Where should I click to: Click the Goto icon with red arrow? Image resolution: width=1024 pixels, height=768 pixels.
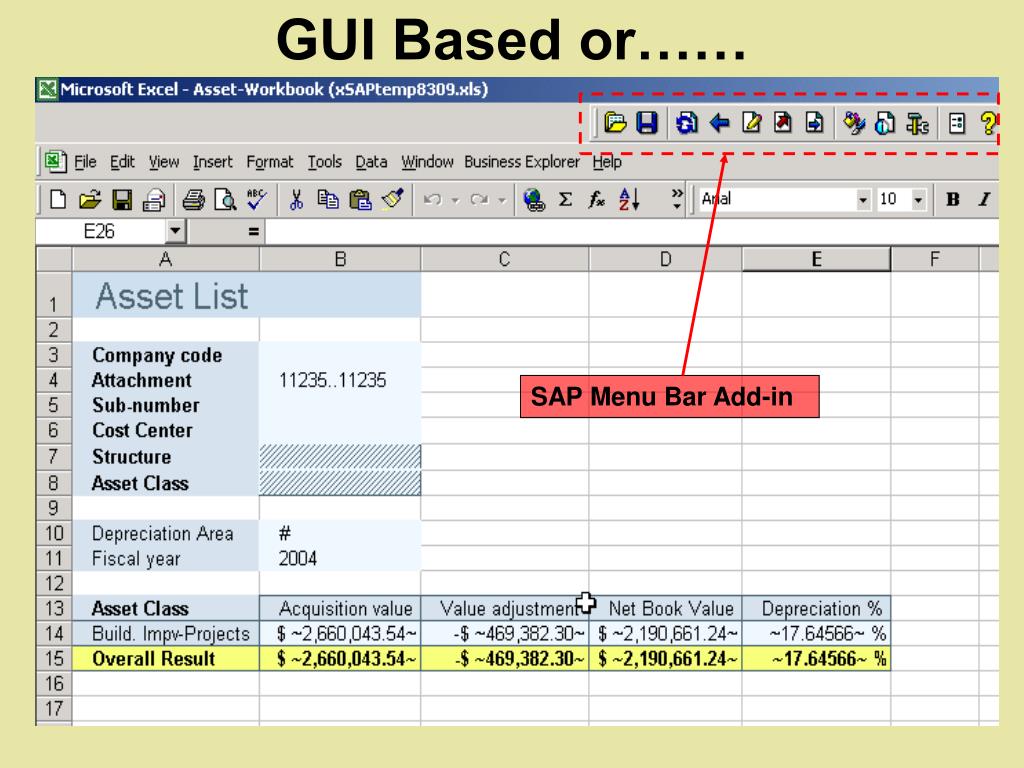(782, 123)
